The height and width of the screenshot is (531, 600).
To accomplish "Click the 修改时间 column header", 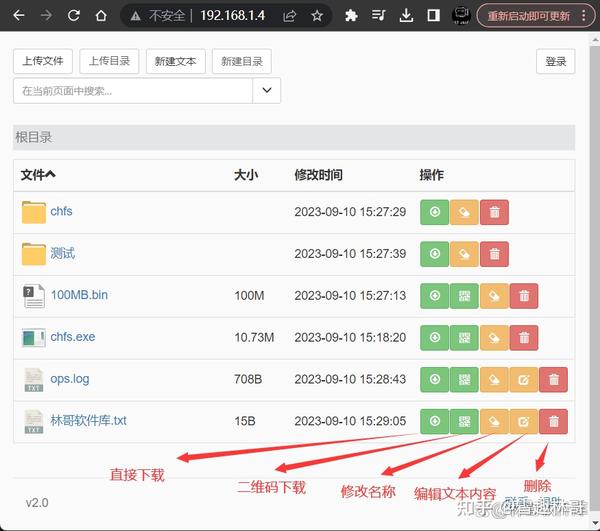I will 318,175.
